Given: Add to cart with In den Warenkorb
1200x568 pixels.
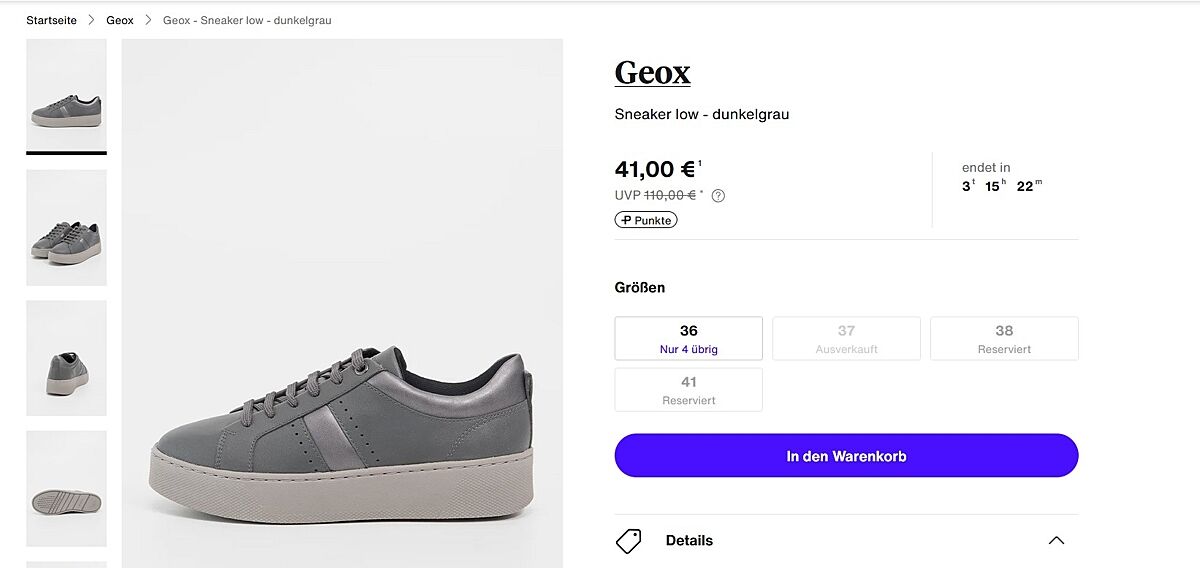Looking at the screenshot, I should pyautogui.click(x=846, y=456).
